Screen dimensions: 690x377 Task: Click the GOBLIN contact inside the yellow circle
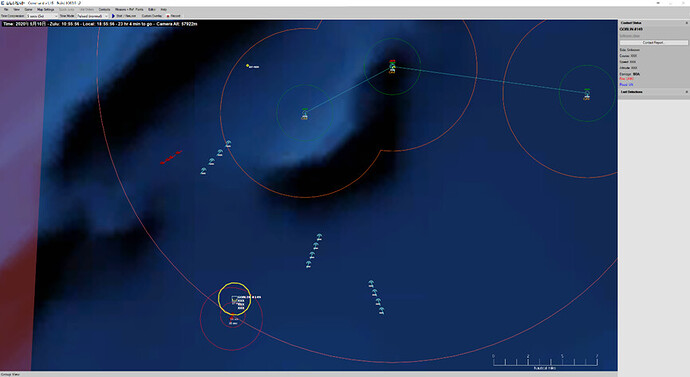coord(235,300)
